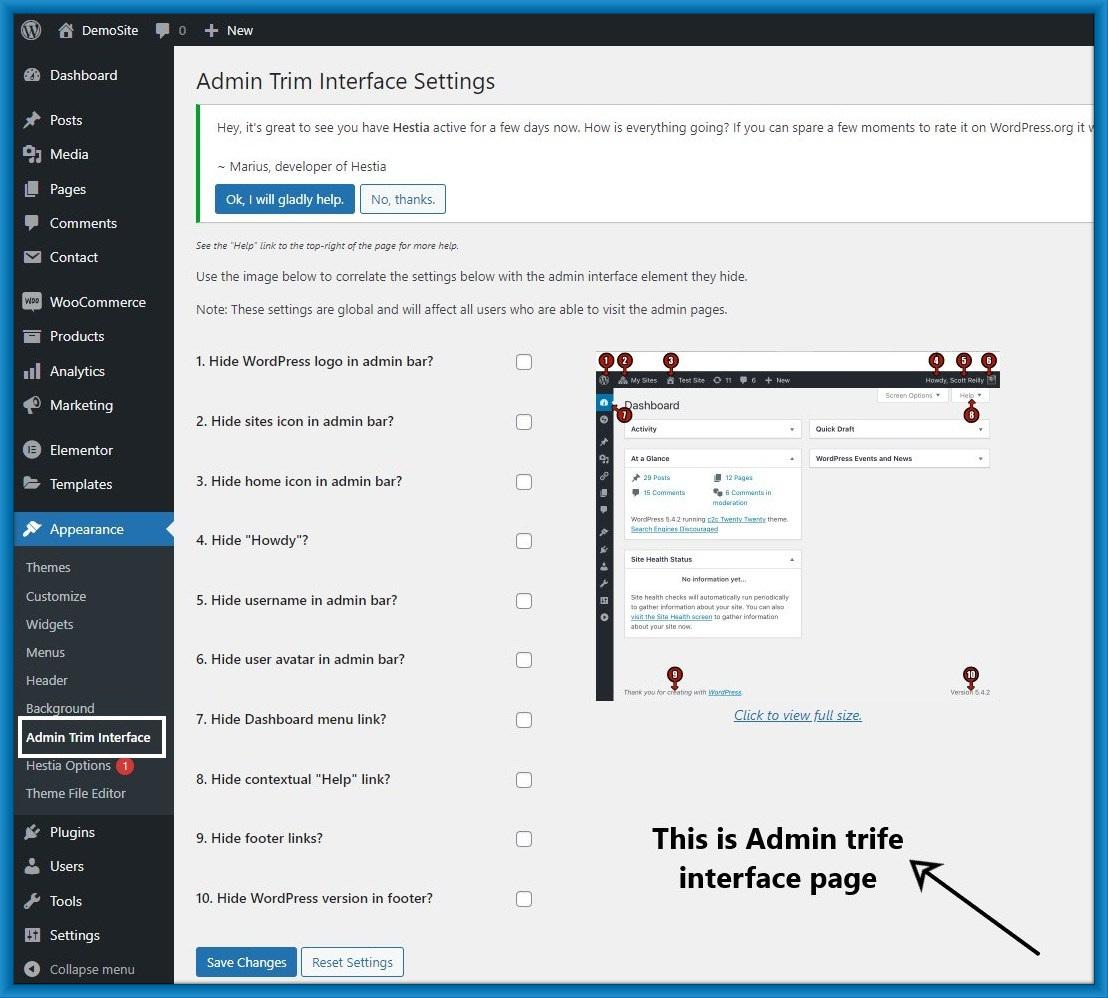Check the Hide footer links option
This screenshot has width=1108, height=998.
click(x=524, y=839)
